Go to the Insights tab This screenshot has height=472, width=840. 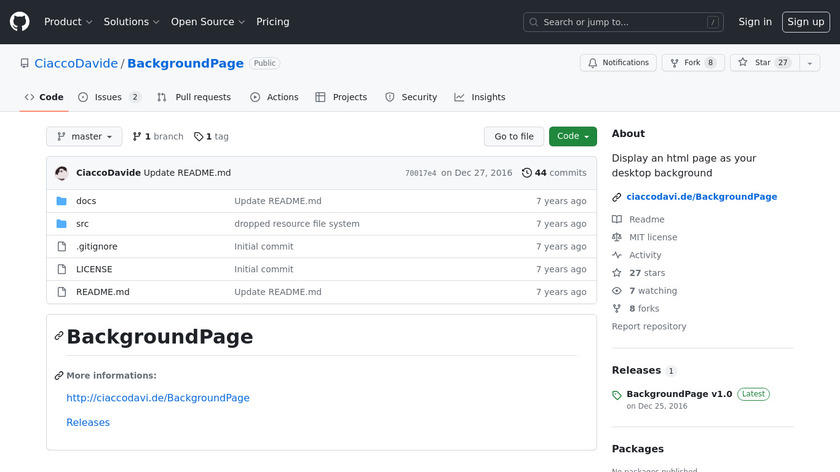(480, 97)
